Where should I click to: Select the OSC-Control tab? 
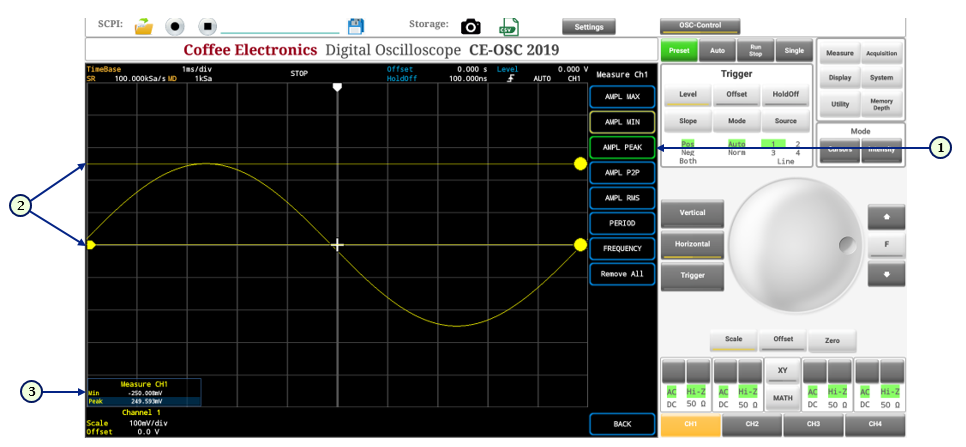click(x=700, y=25)
